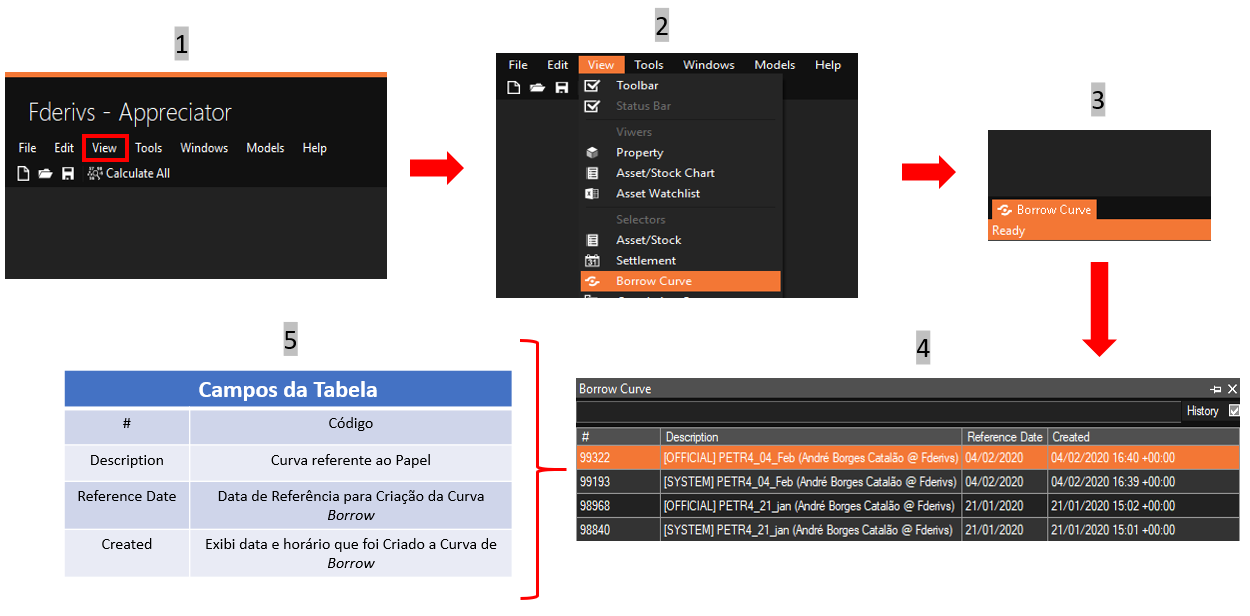Viewport: 1250px width, 616px height.
Task: Toggle the Toolbar checkbox in the View menu
Action: pyautogui.click(x=592, y=86)
